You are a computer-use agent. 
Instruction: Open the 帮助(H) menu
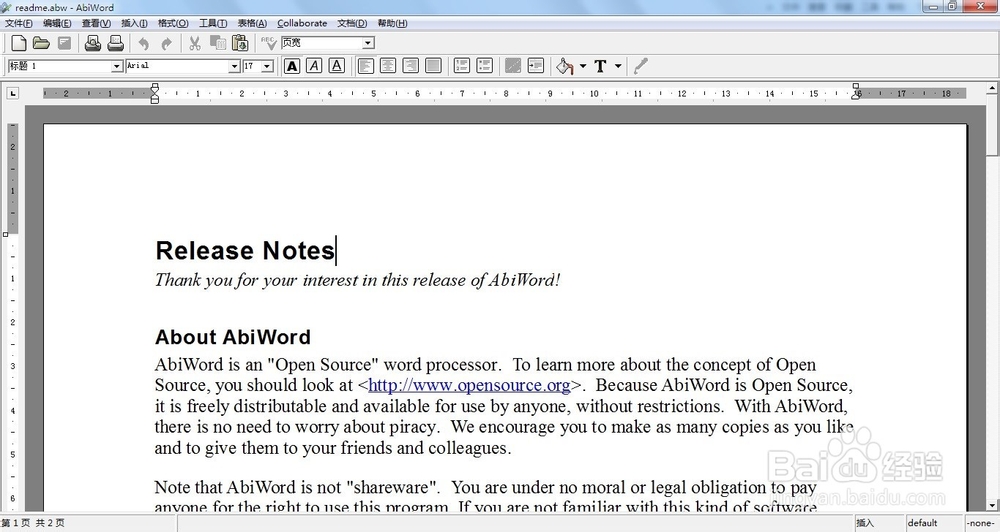[x=392, y=23]
